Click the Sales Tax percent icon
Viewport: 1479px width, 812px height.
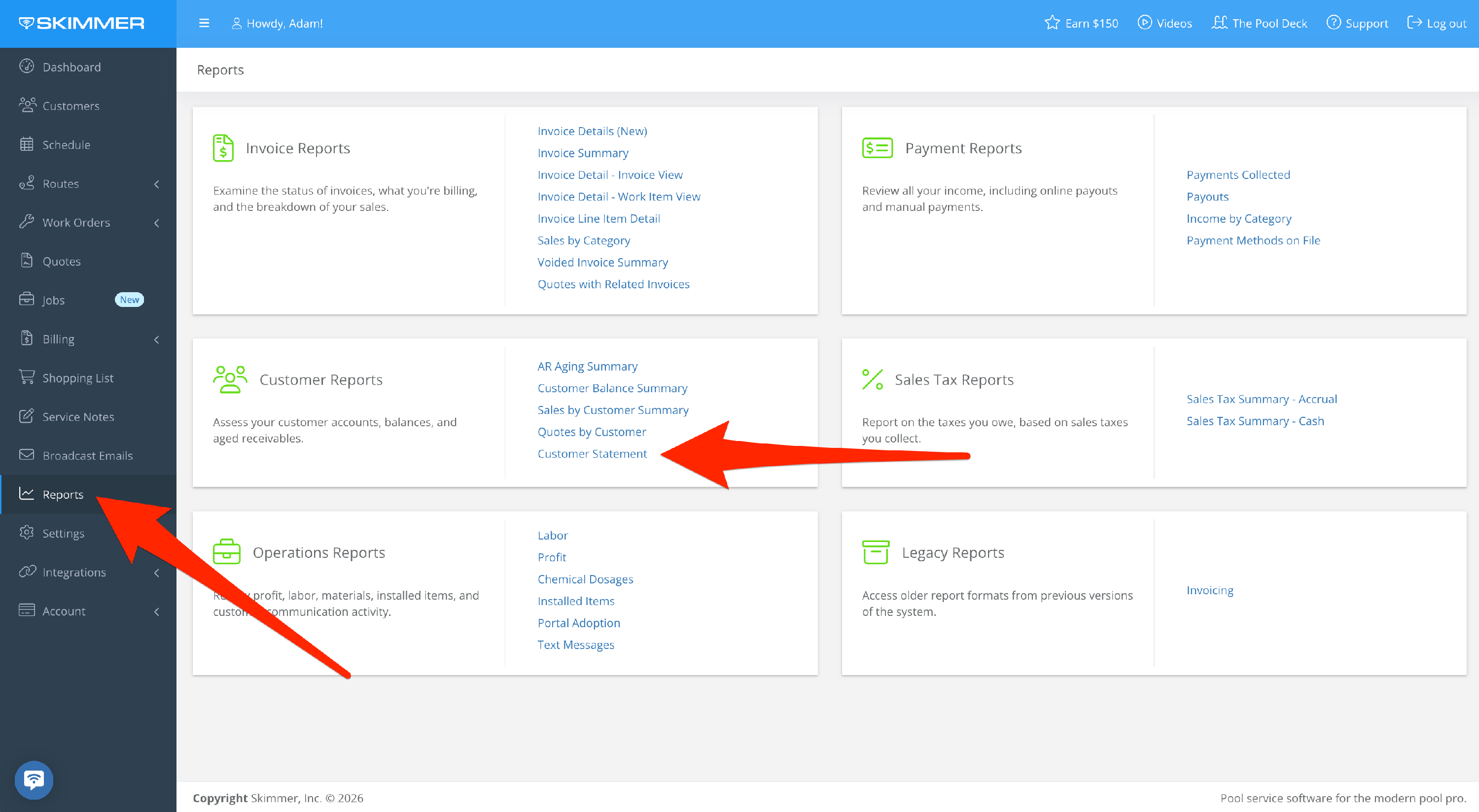tap(872, 379)
